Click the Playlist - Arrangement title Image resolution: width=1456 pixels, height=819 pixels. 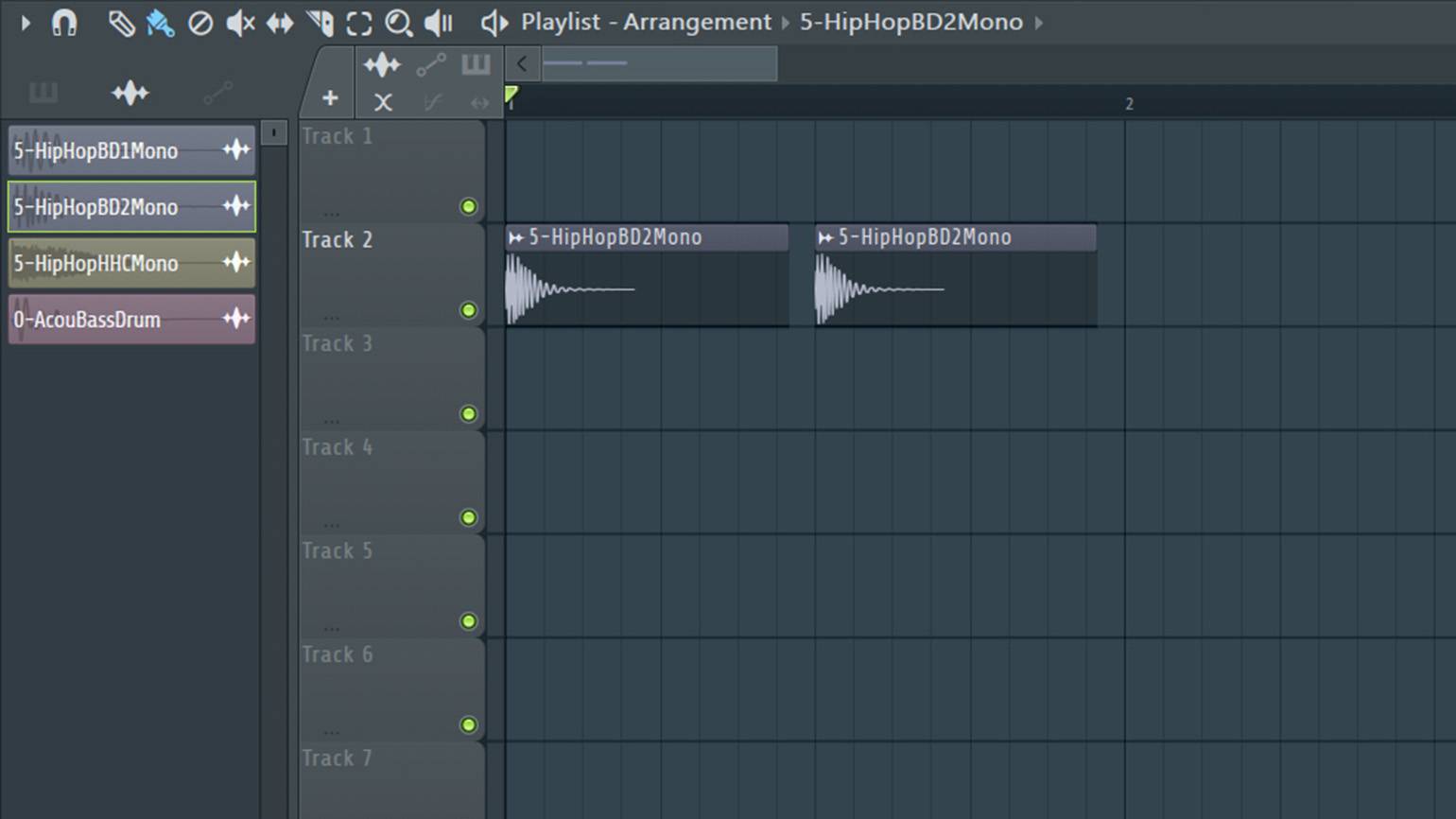click(646, 22)
